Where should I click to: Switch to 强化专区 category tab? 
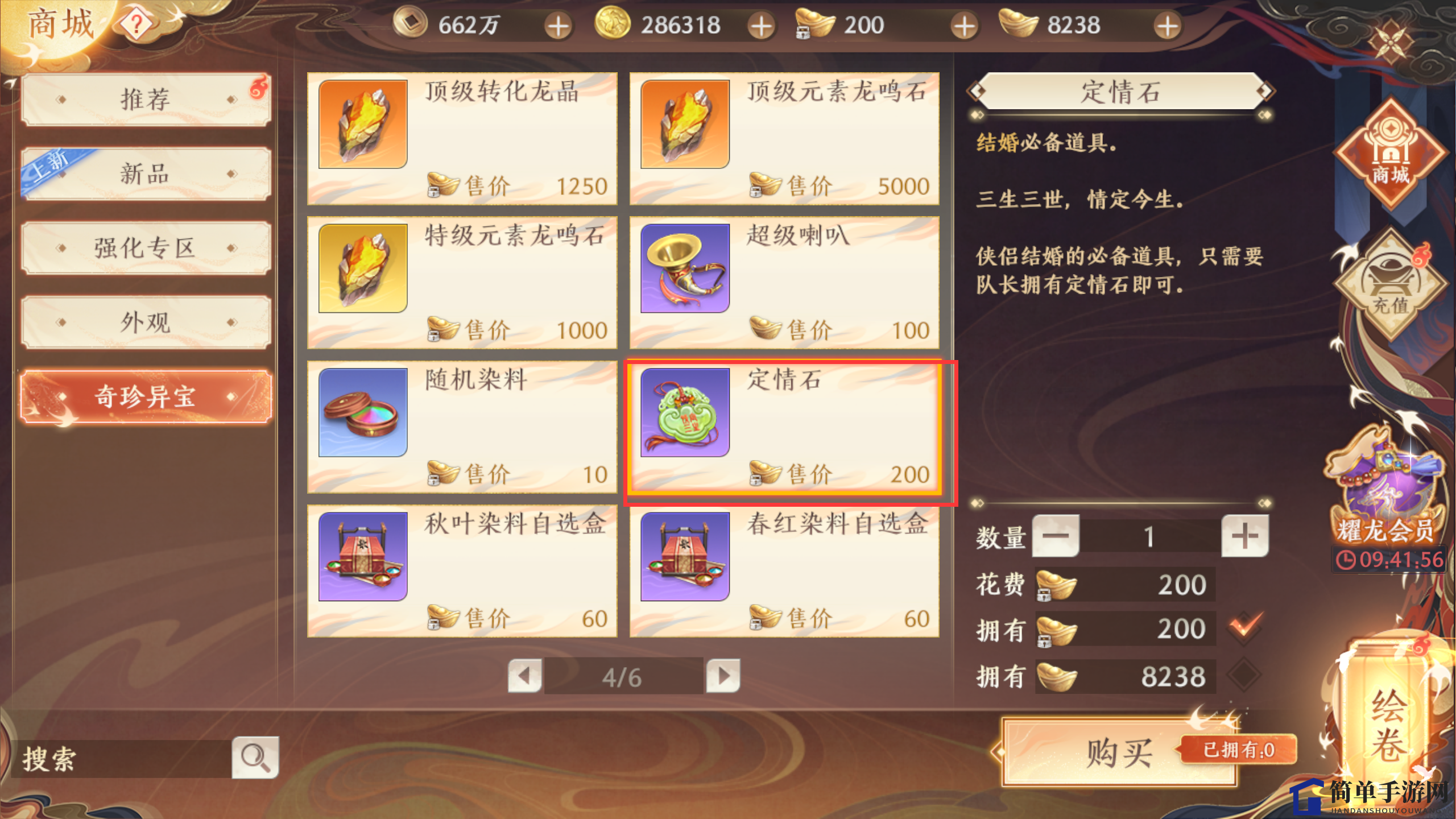pyautogui.click(x=146, y=248)
